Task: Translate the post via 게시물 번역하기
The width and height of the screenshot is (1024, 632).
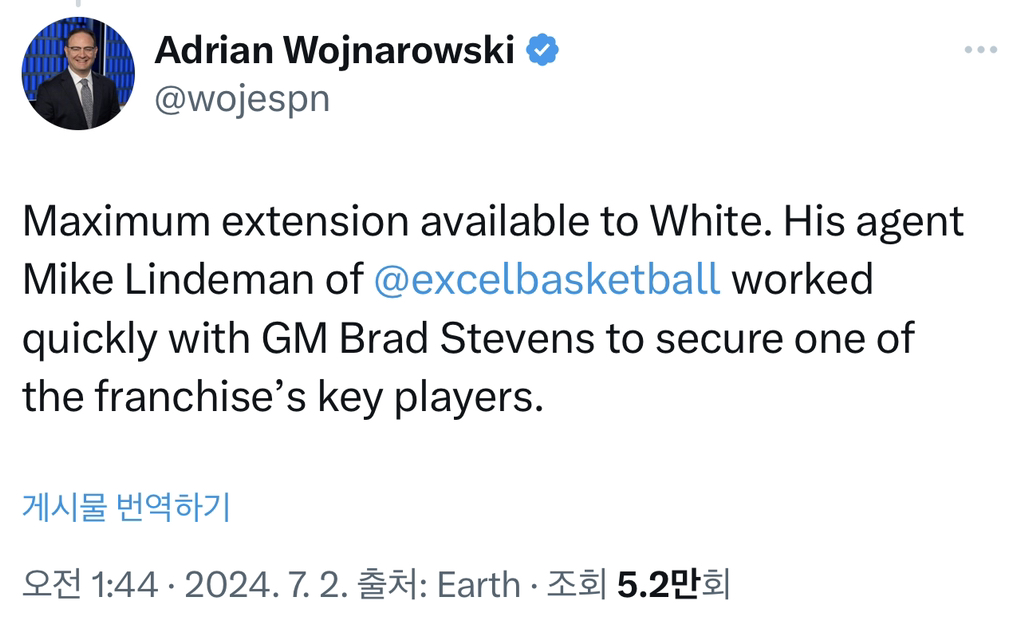Action: click(126, 507)
